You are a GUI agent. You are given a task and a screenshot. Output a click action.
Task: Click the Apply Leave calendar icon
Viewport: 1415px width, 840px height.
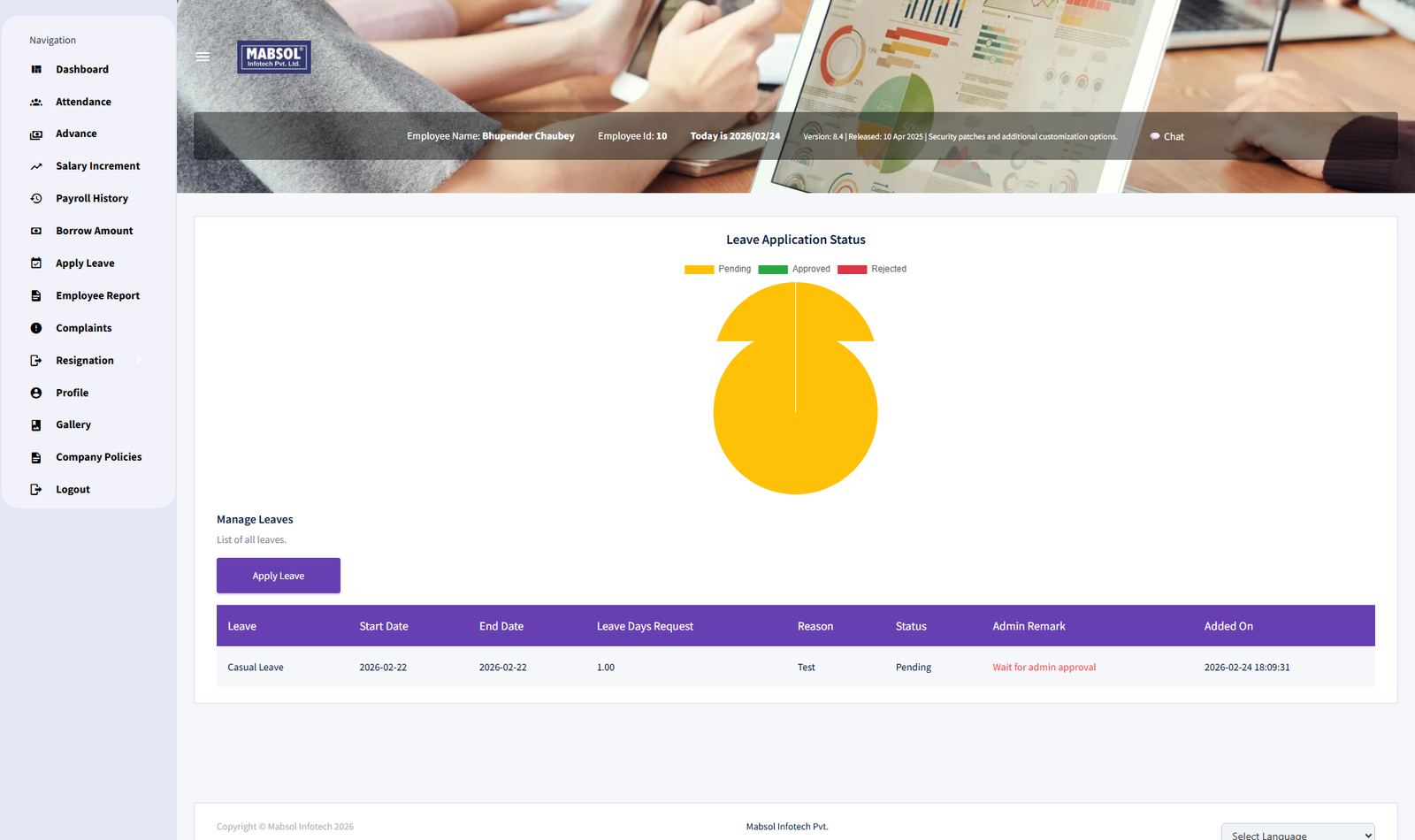[x=36, y=263]
